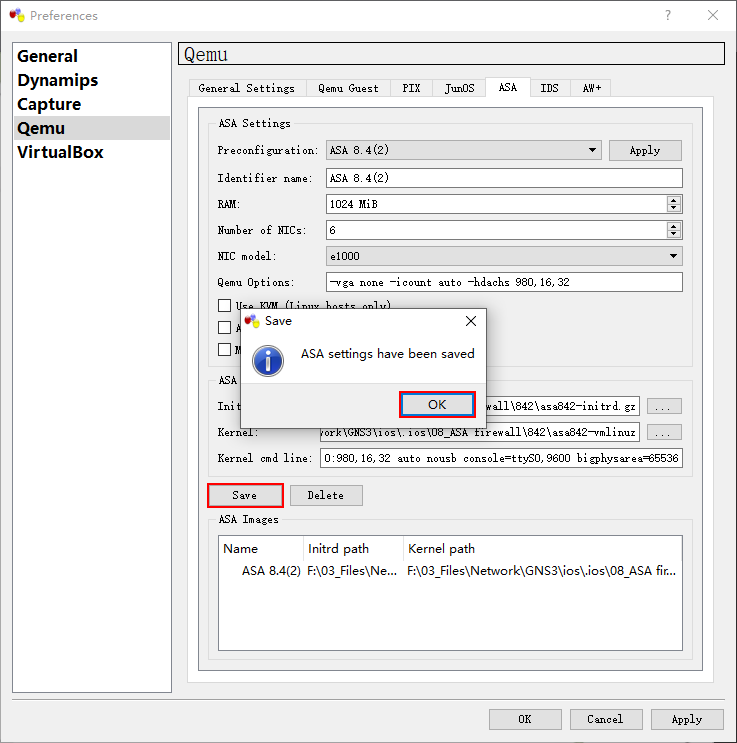
Task: Open the JunOS tab
Action: 459,88
